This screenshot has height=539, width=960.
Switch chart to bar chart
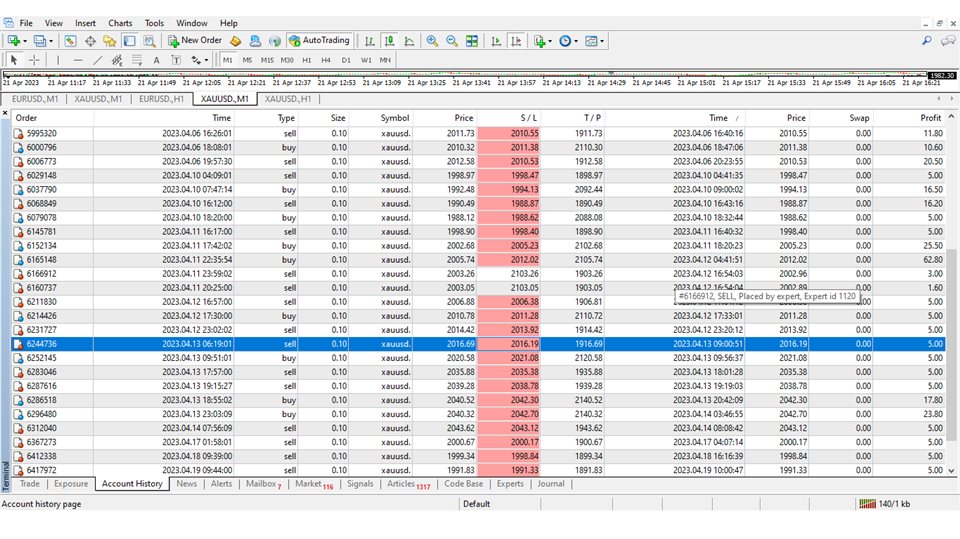(x=369, y=41)
